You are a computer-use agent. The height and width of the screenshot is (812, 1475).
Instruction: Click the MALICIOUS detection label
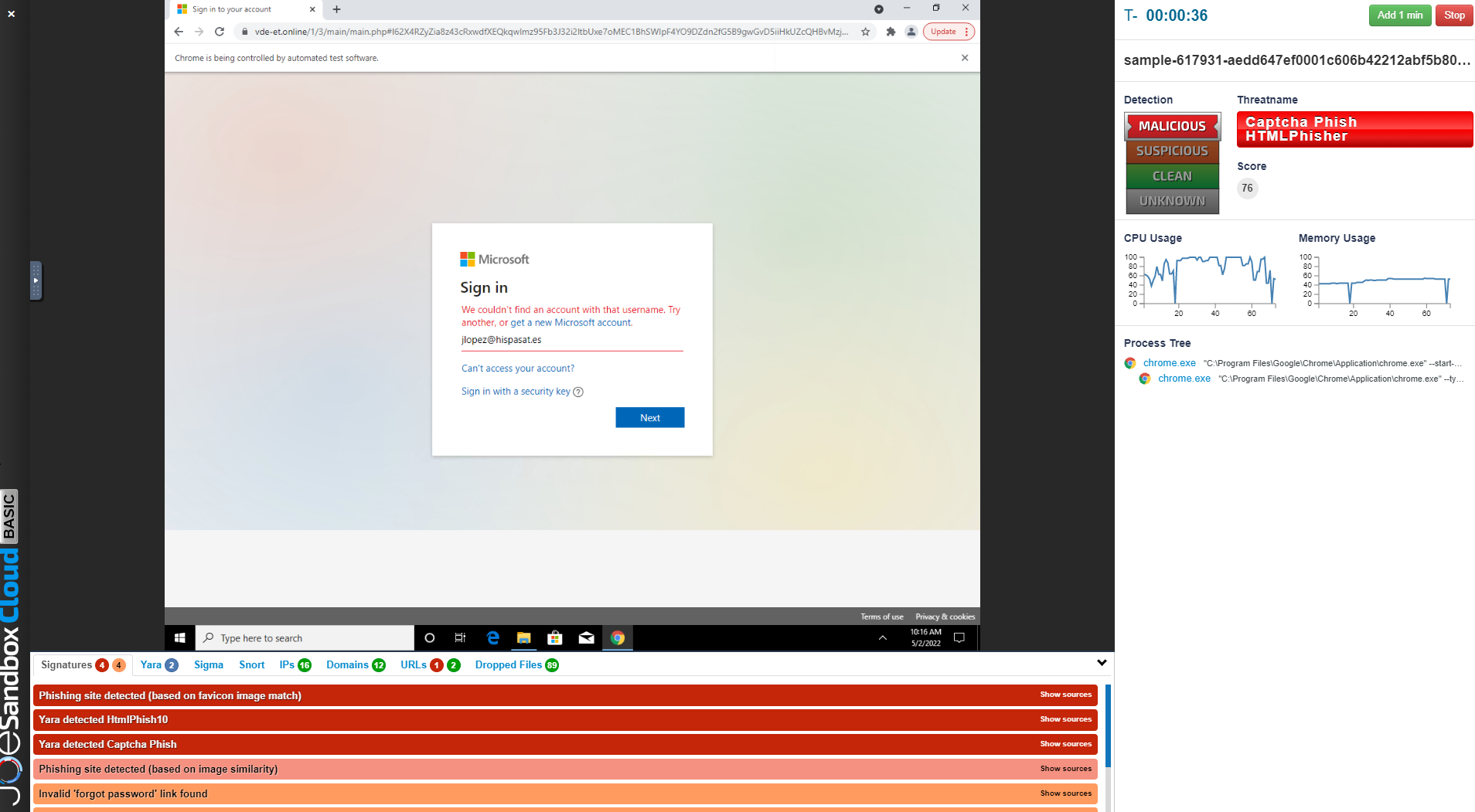pos(1172,126)
